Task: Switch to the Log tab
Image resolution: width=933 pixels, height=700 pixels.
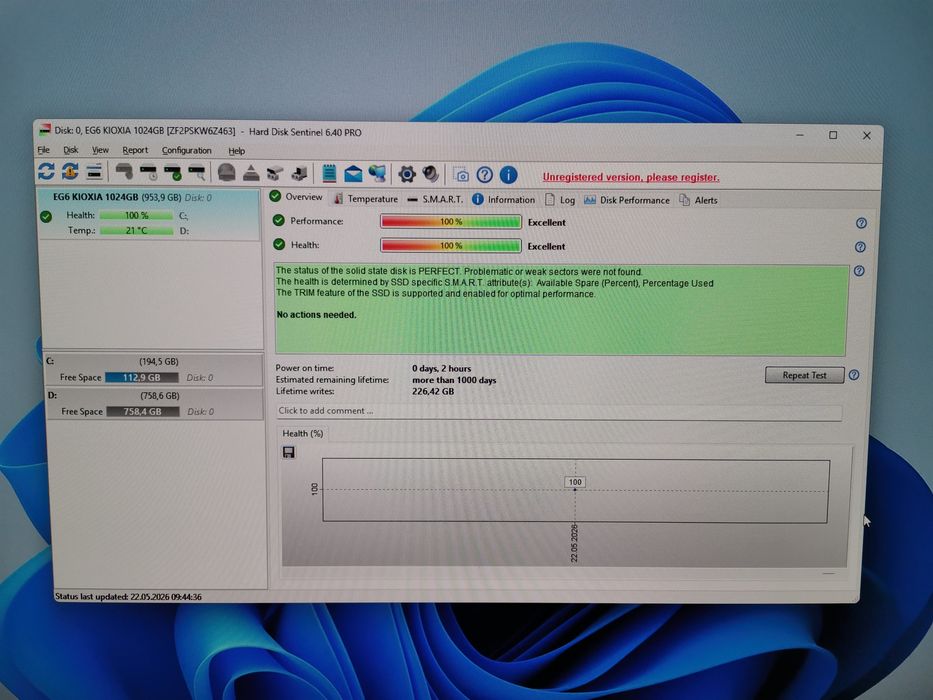Action: click(x=560, y=200)
